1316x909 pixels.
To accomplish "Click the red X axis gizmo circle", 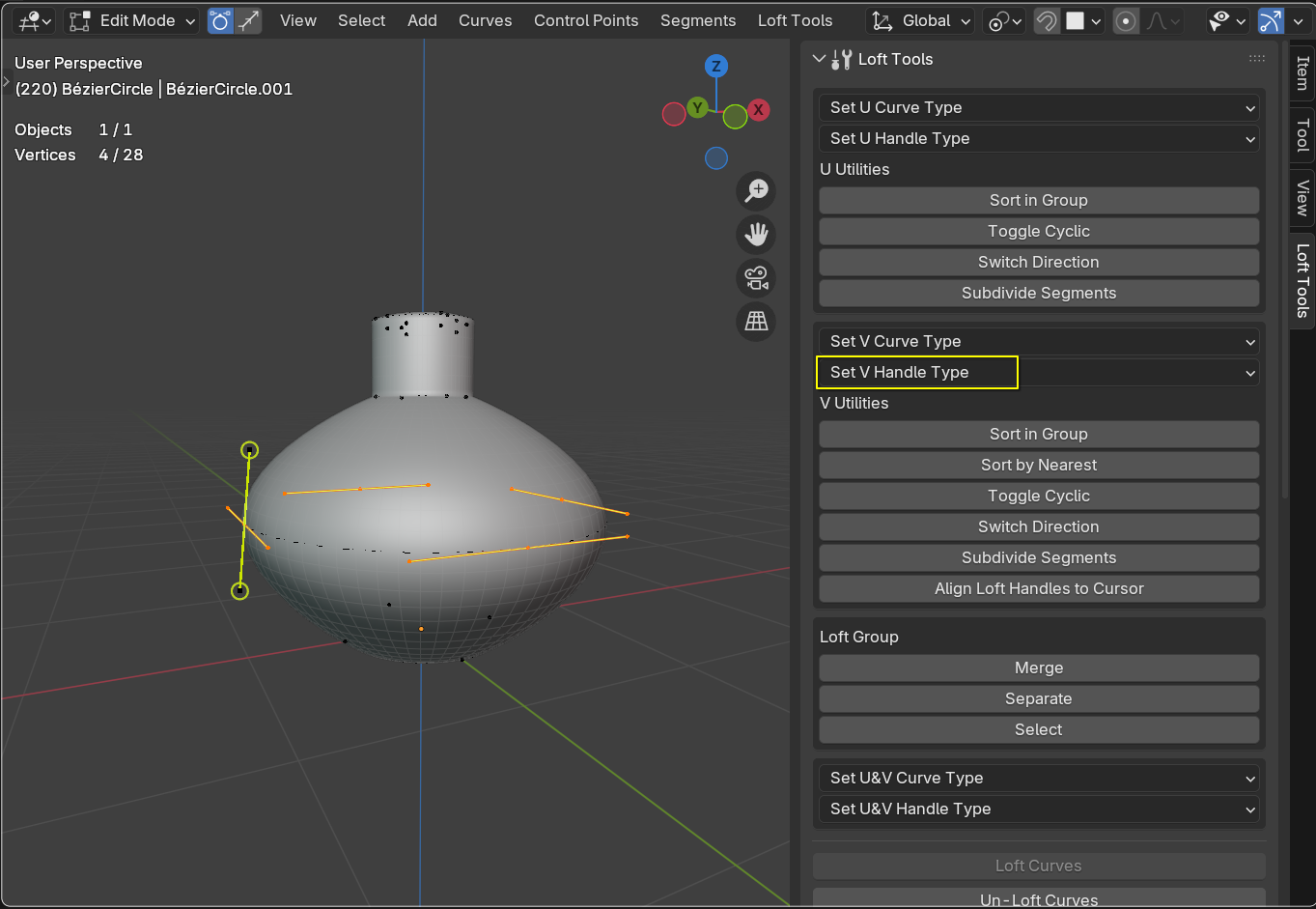I will point(759,110).
